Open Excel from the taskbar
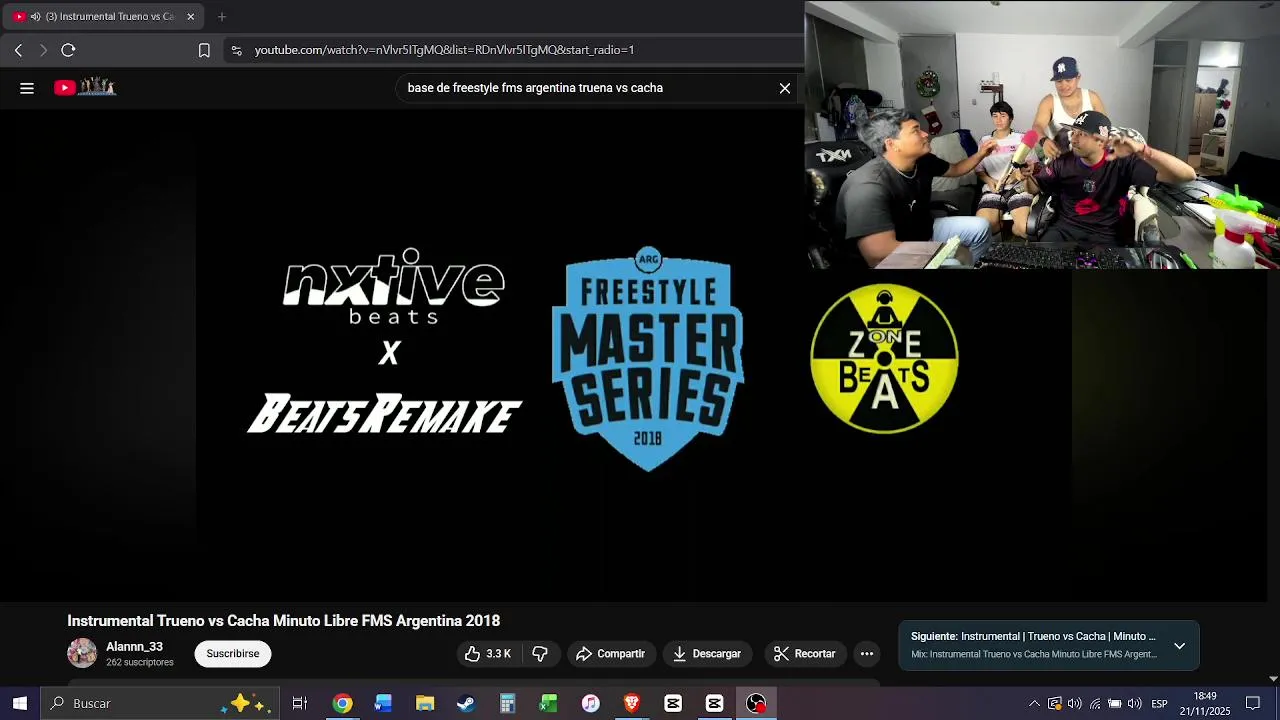This screenshot has height=720, width=1280. [x=548, y=704]
